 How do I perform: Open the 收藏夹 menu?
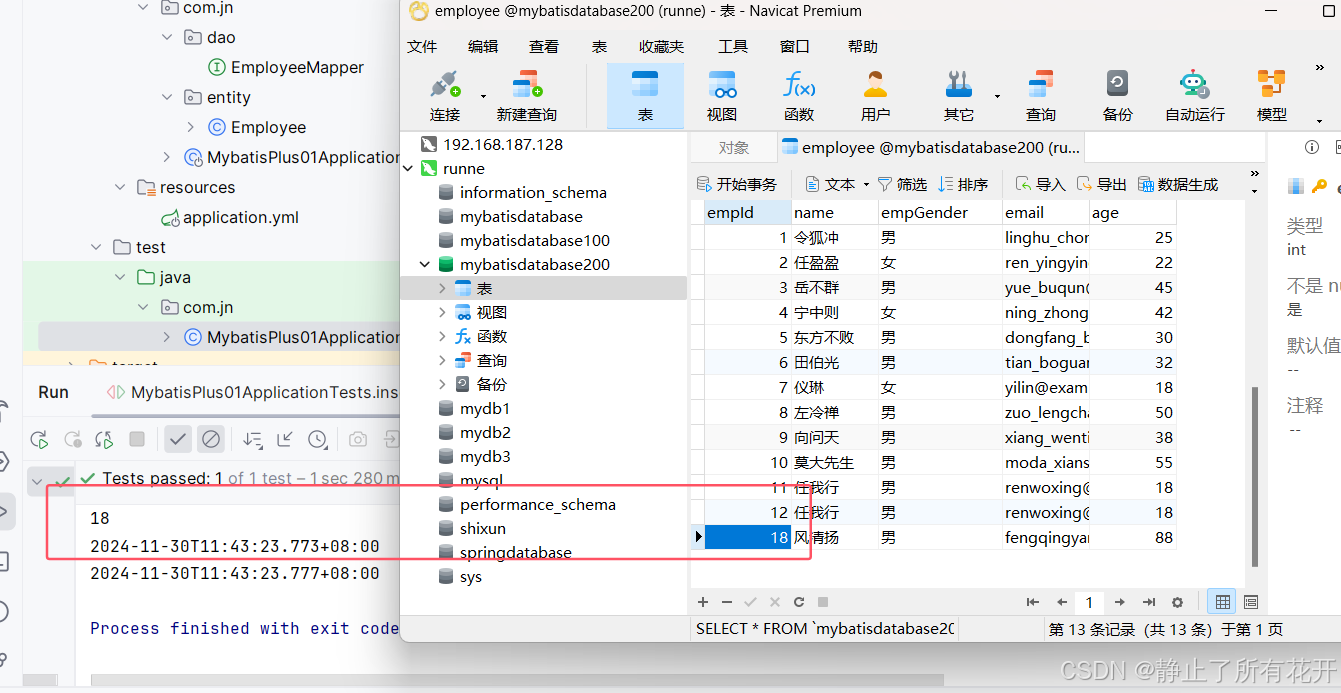(x=661, y=46)
